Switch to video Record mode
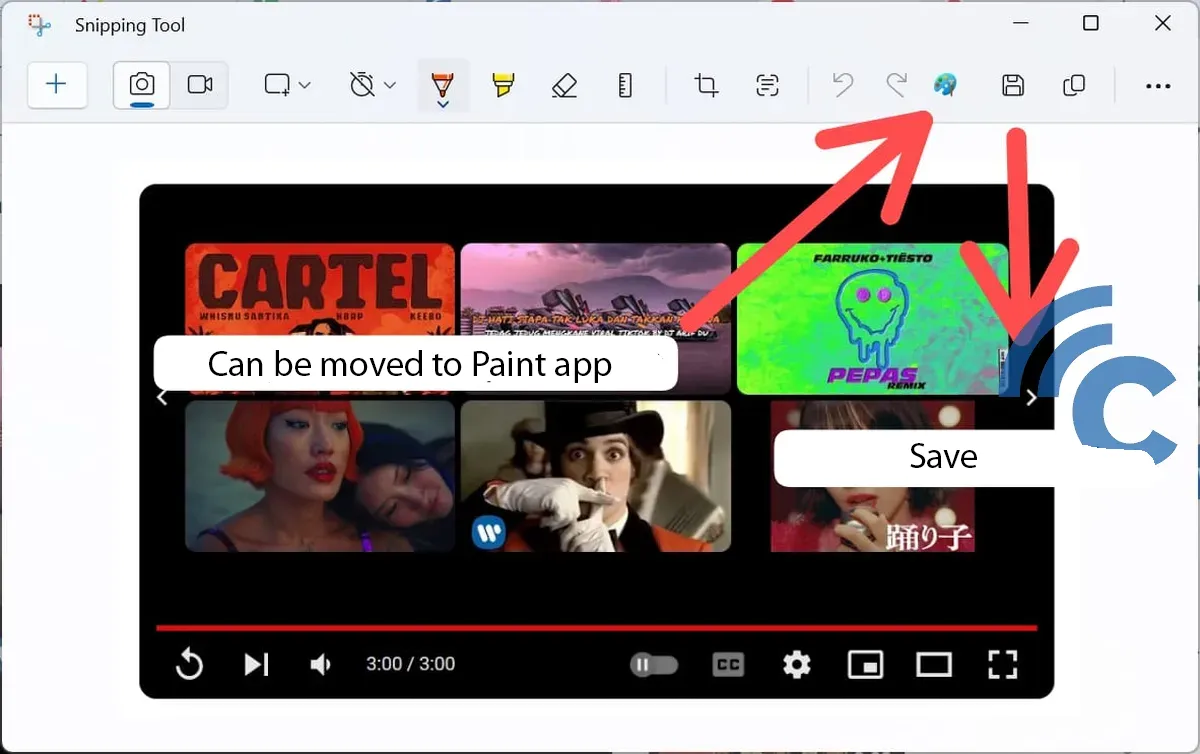The height and width of the screenshot is (754, 1200). coord(200,85)
